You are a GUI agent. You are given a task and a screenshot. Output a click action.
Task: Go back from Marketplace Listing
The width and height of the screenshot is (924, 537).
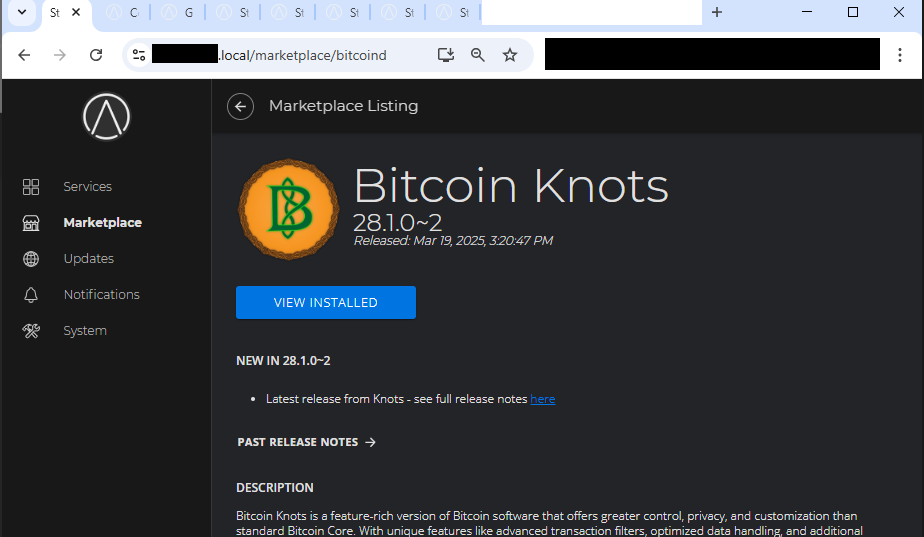240,106
